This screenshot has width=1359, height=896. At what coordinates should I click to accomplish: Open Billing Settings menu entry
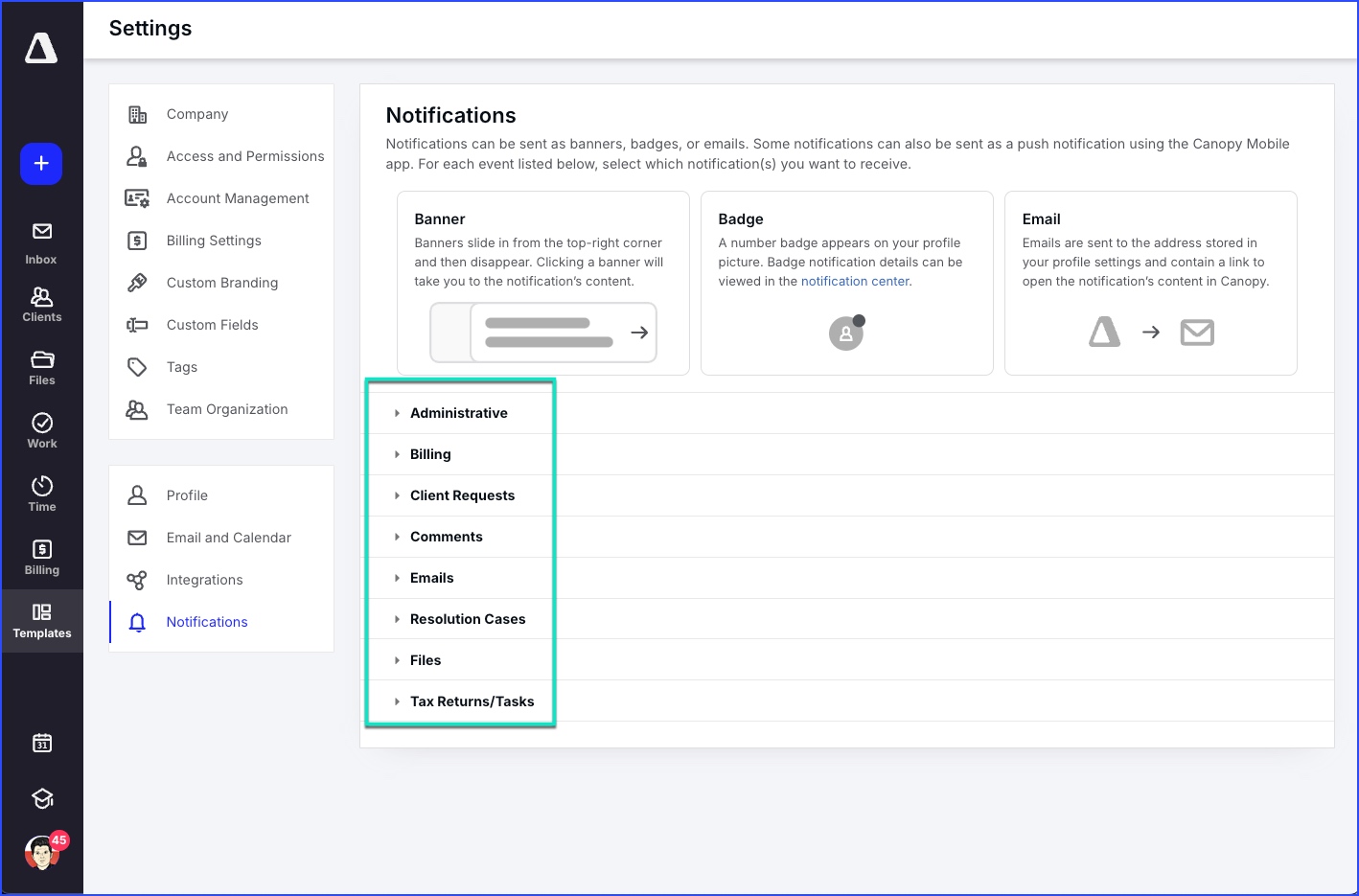tap(214, 241)
